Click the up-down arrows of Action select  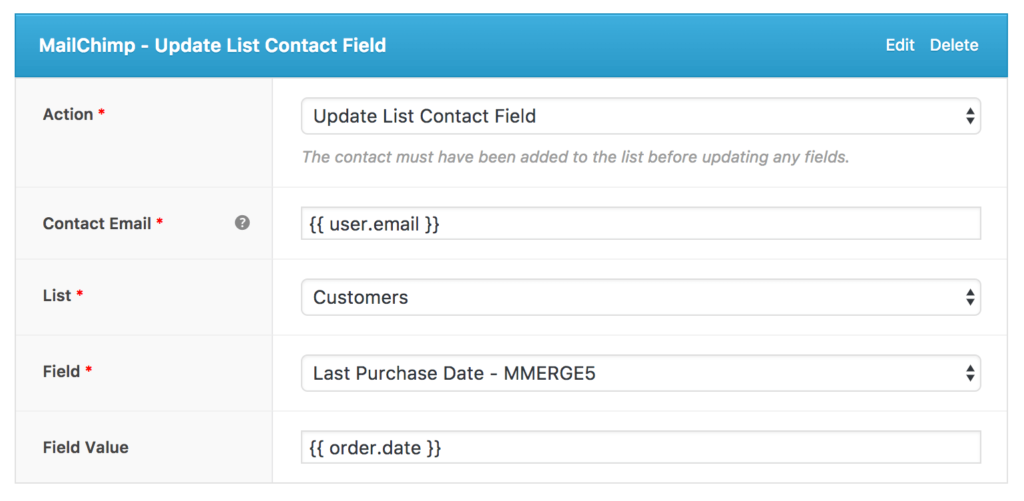(x=969, y=116)
